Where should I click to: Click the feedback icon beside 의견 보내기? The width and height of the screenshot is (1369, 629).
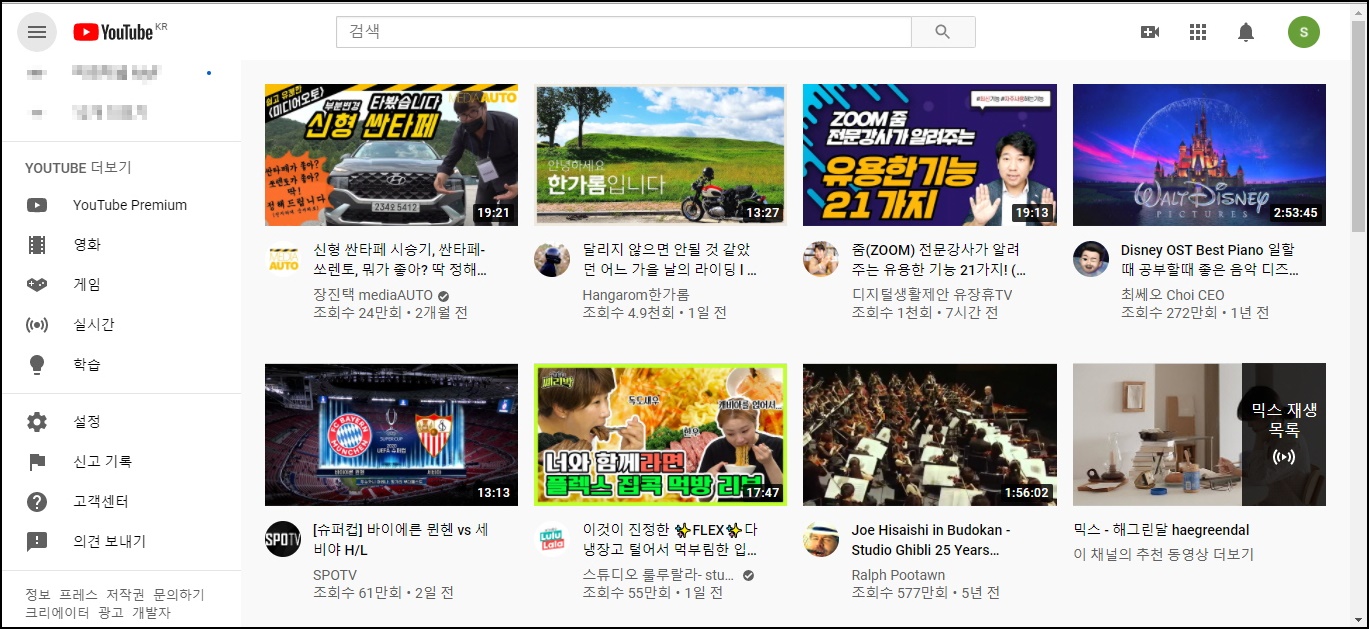pos(37,542)
